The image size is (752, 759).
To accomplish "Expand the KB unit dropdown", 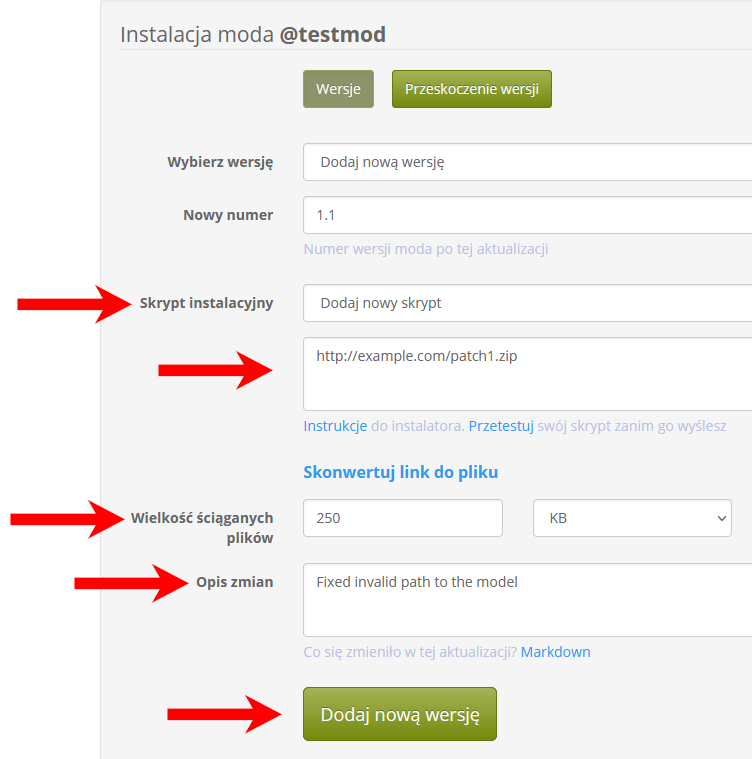I will coord(632,518).
